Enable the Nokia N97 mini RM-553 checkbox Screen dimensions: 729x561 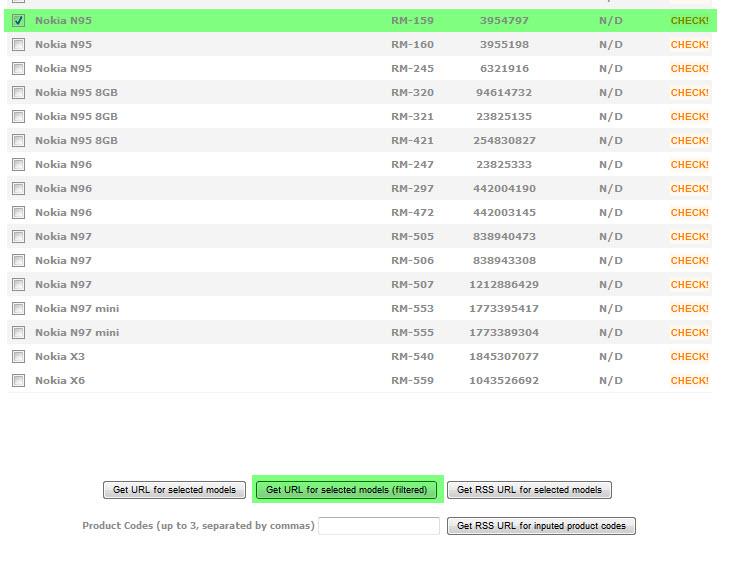coord(19,309)
